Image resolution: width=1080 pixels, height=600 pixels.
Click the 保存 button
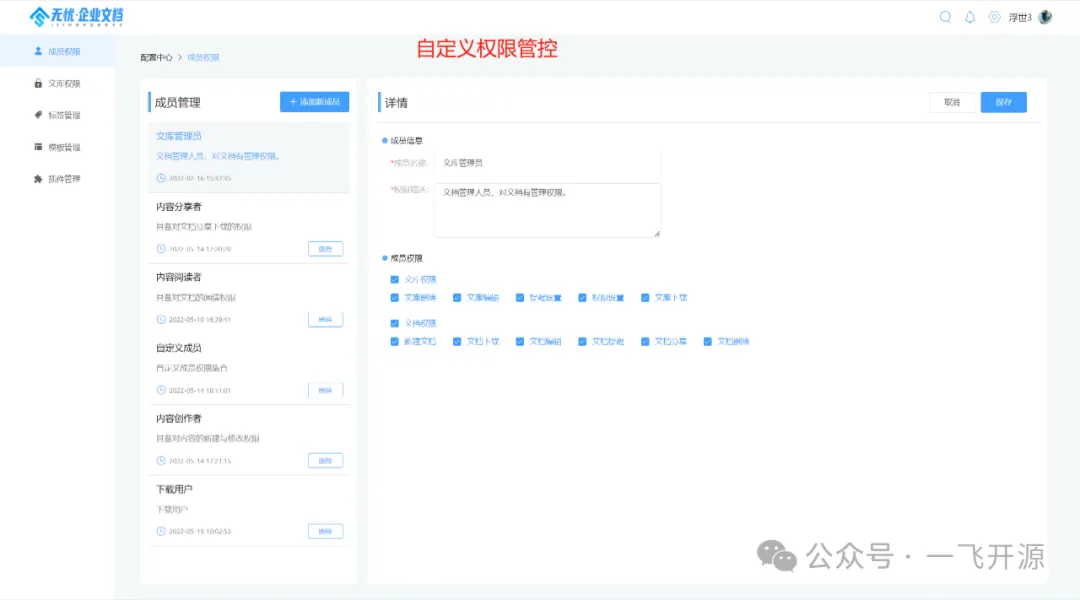[1004, 102]
